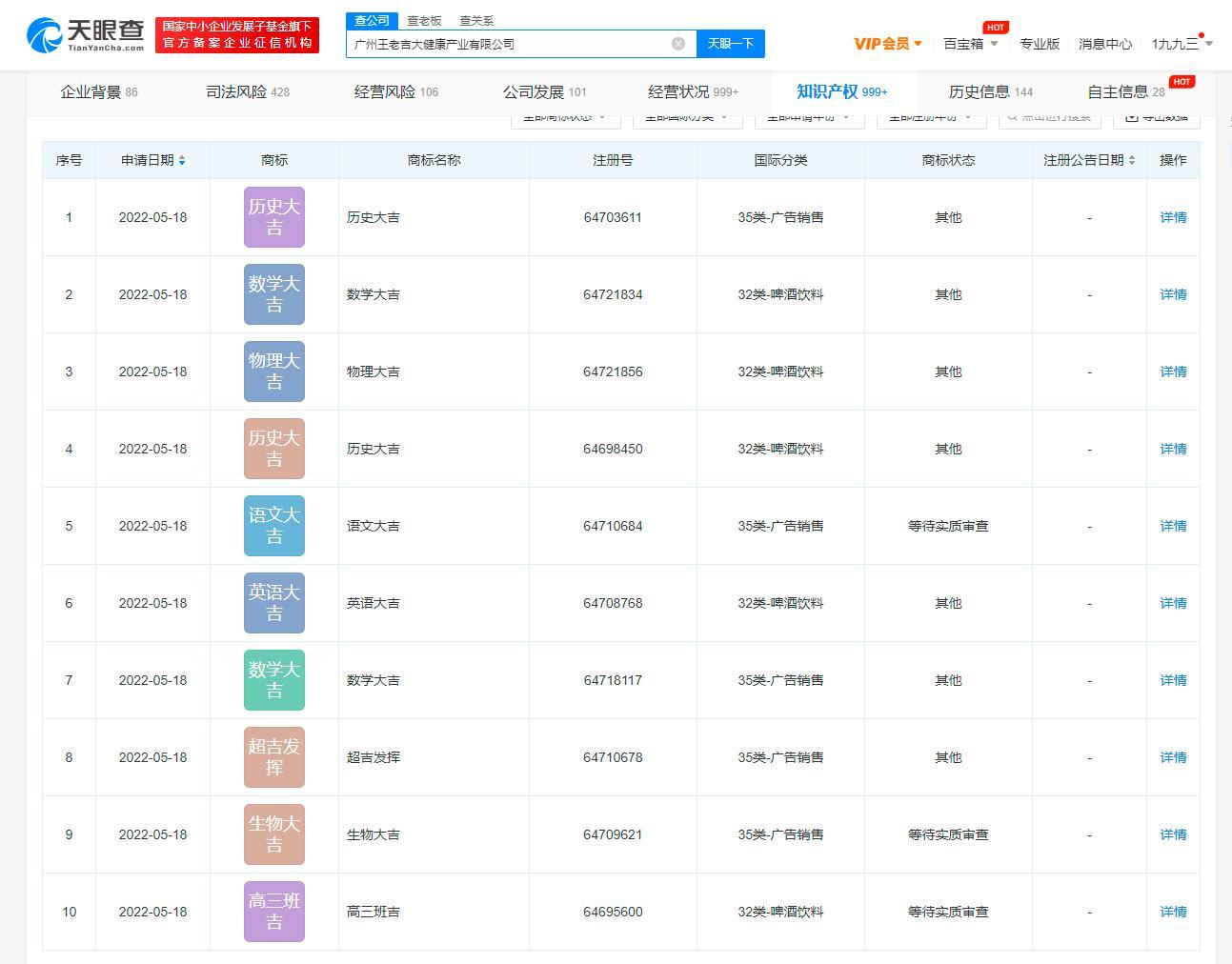Click the 天眼一下 search button
1232x964 pixels.
click(x=731, y=44)
